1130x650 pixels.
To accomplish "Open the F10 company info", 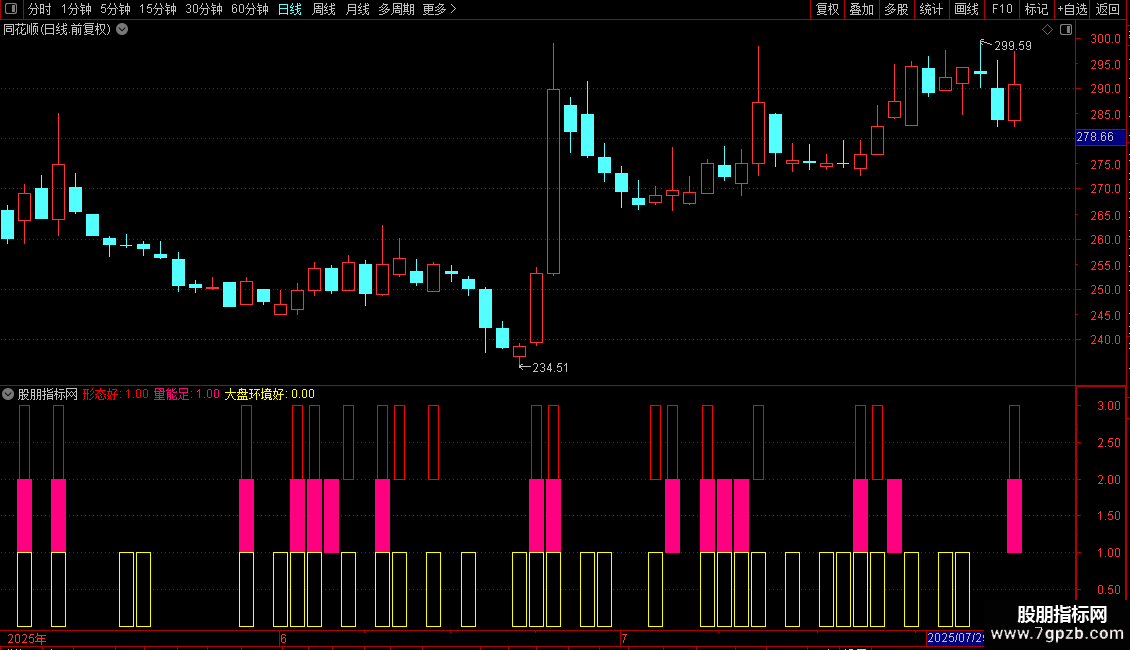I will 1002,9.
